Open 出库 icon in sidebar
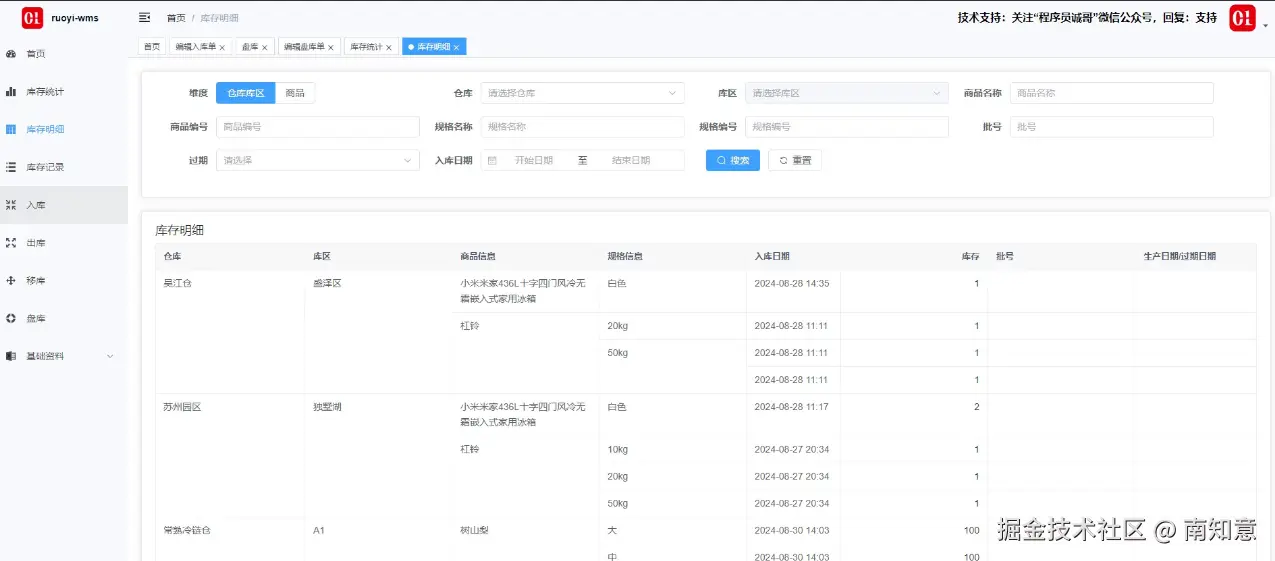Viewport: 1275px width, 561px height. click(11, 243)
